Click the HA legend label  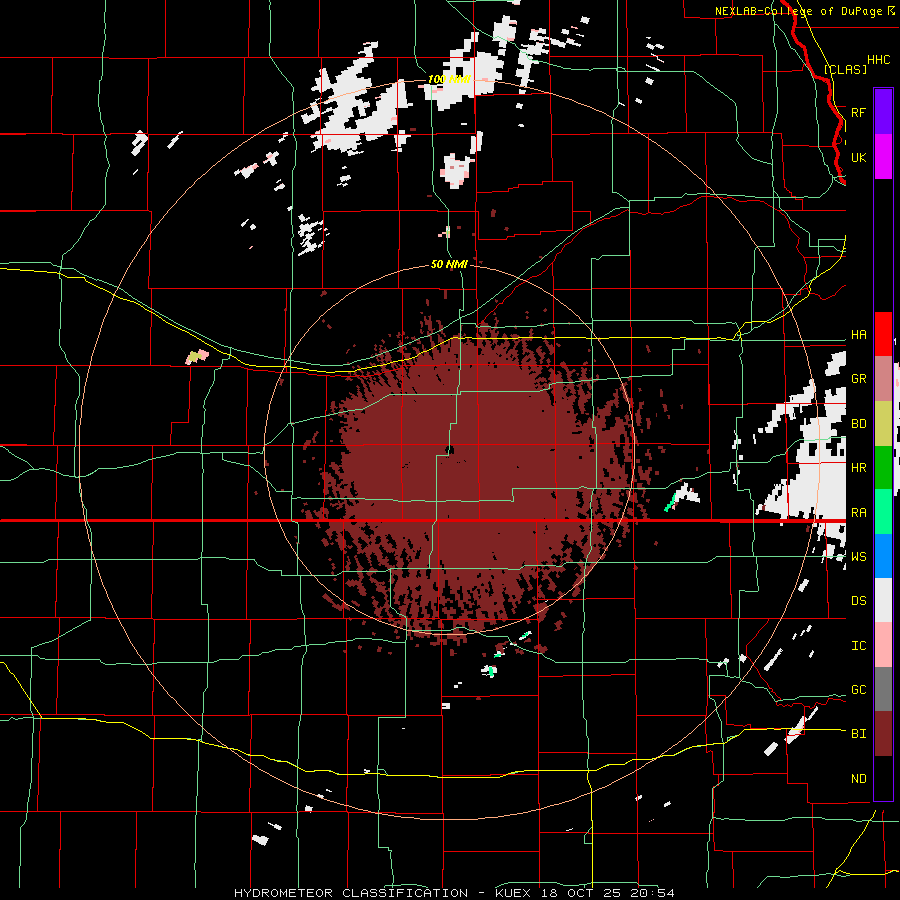coord(858,334)
